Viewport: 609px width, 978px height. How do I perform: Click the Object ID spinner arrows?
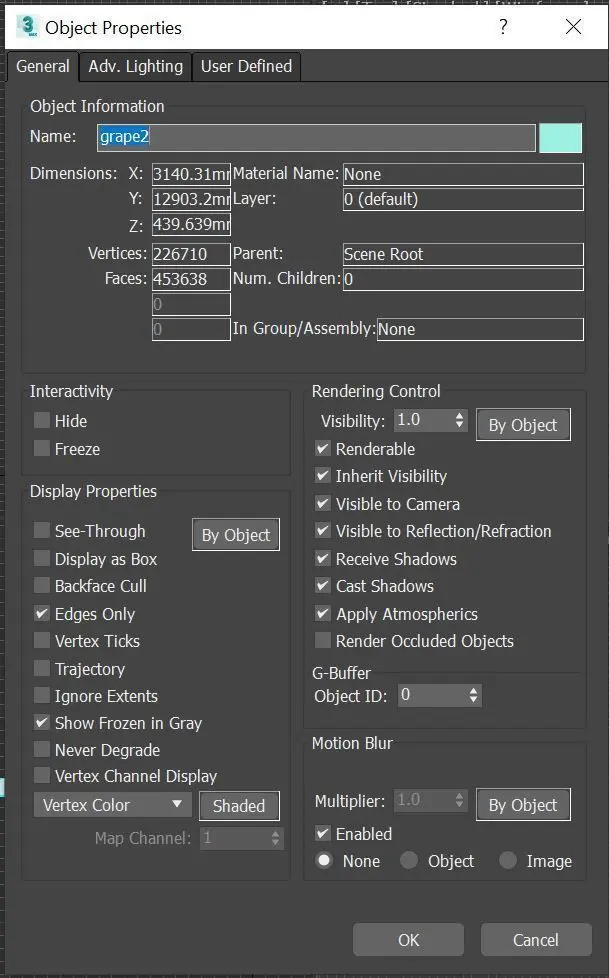tap(473, 694)
